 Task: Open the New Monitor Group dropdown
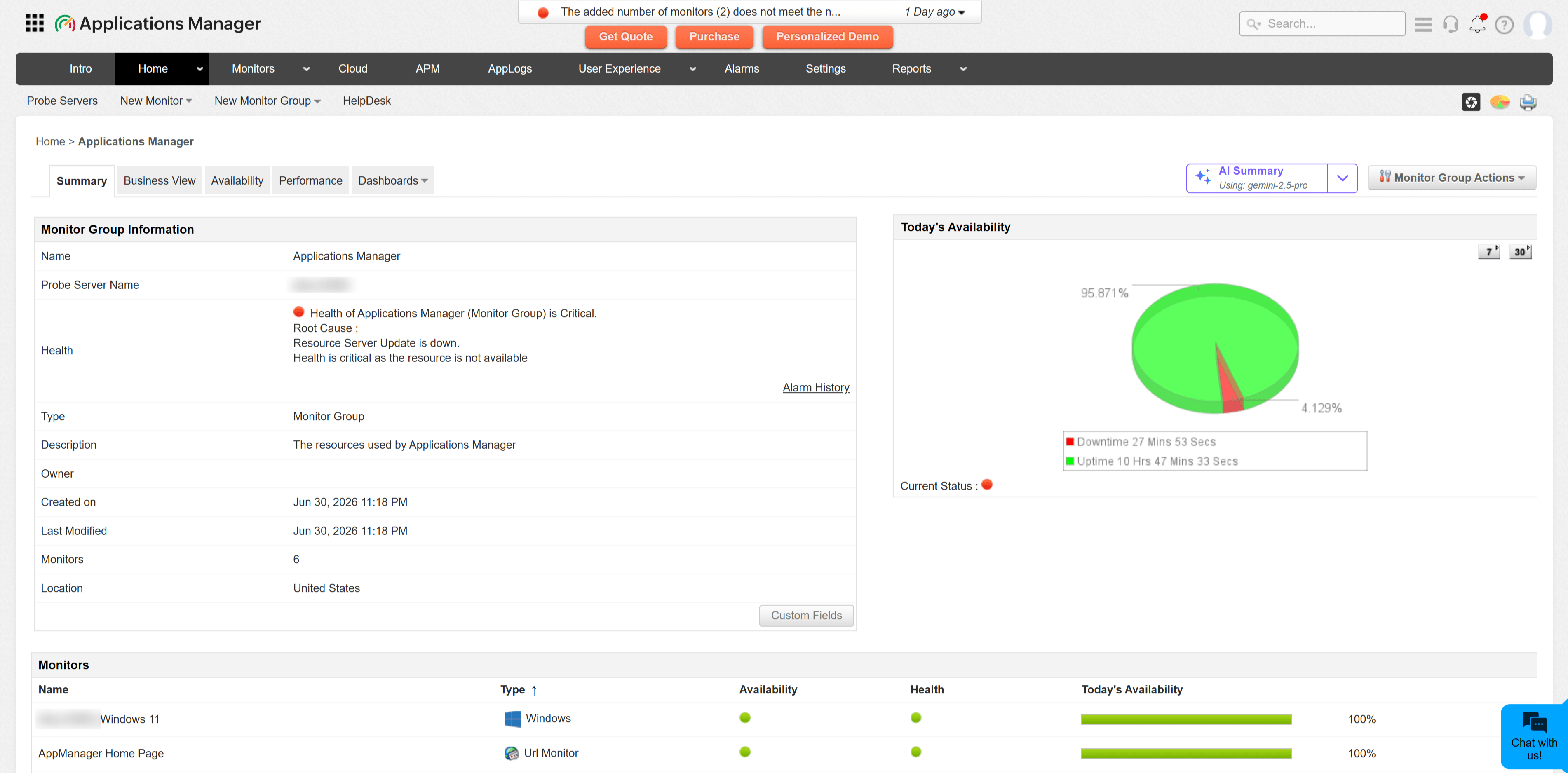click(x=267, y=101)
